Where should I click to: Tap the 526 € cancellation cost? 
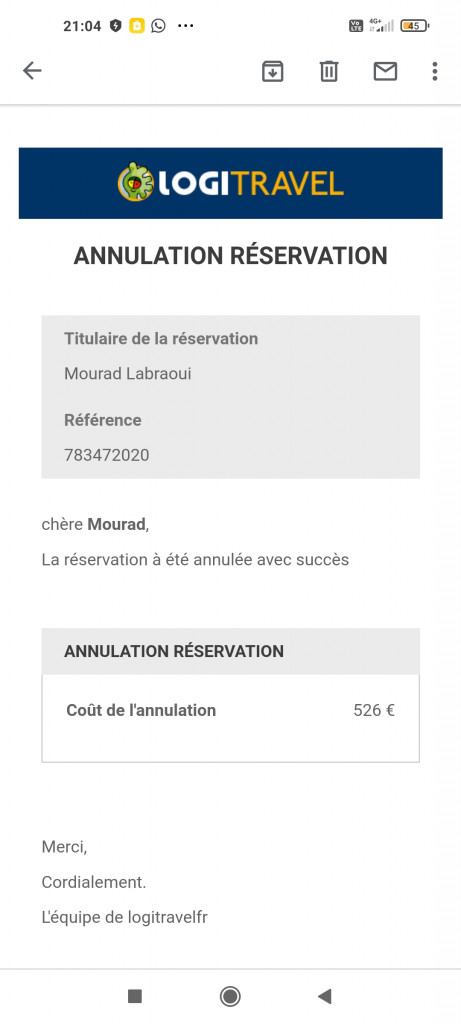pyautogui.click(x=374, y=710)
